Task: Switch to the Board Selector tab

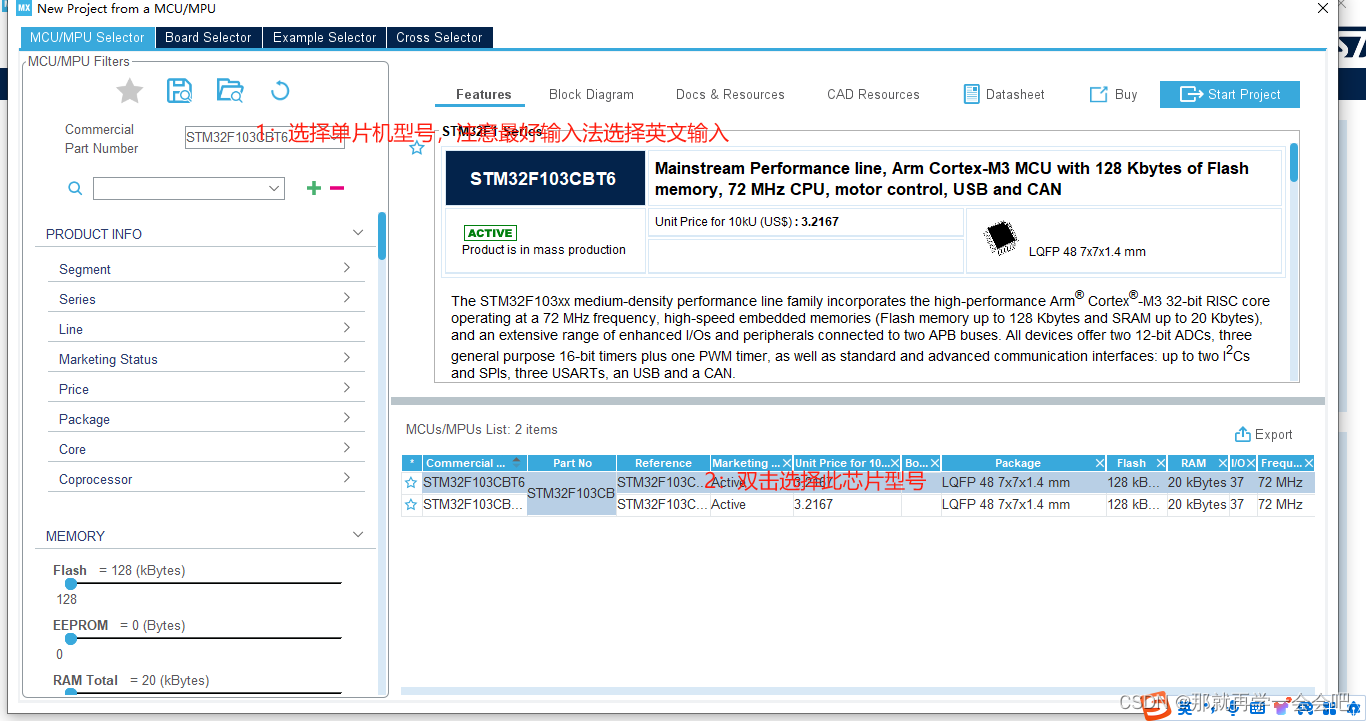Action: 208,37
